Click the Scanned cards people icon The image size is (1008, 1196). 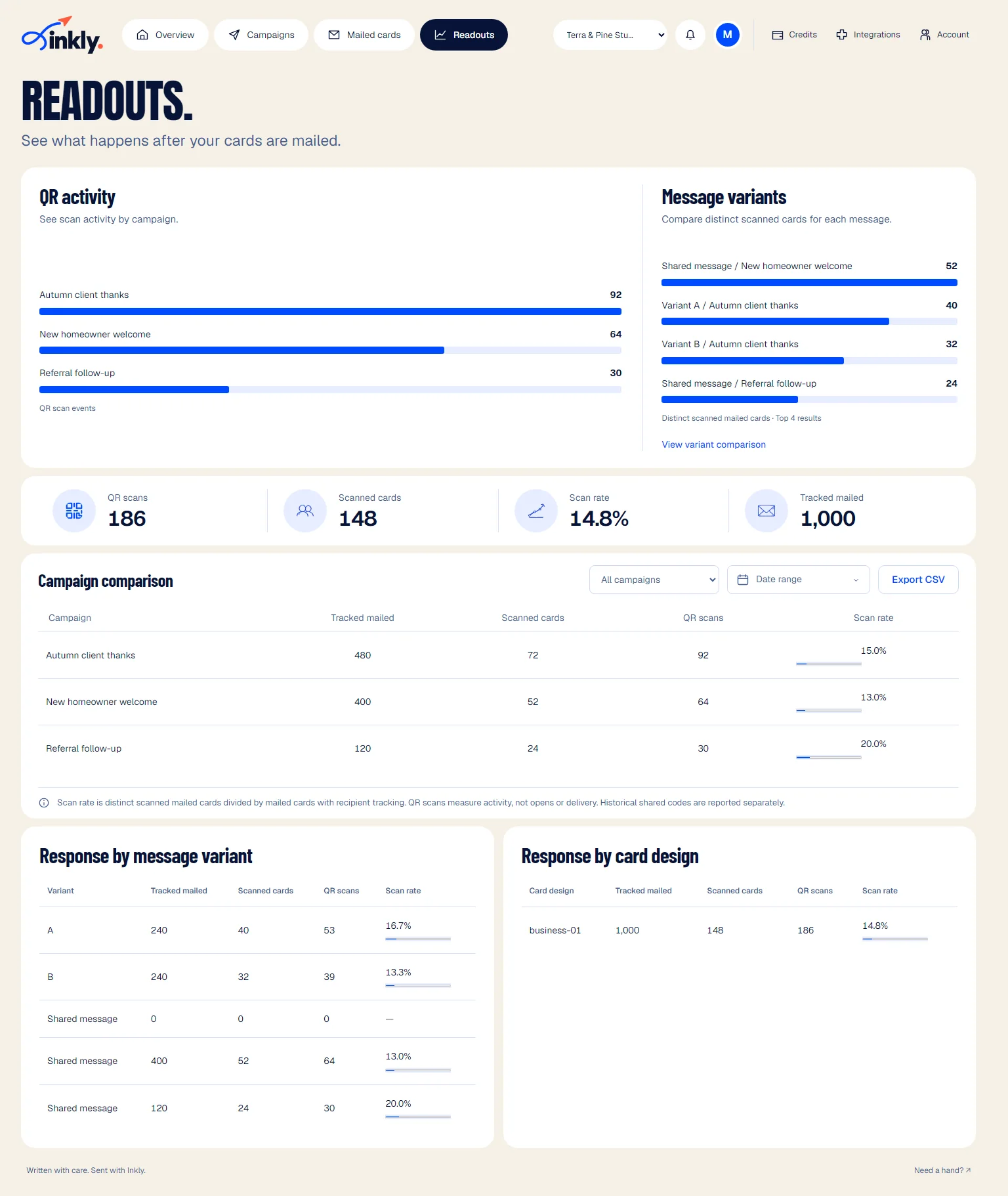pos(305,511)
